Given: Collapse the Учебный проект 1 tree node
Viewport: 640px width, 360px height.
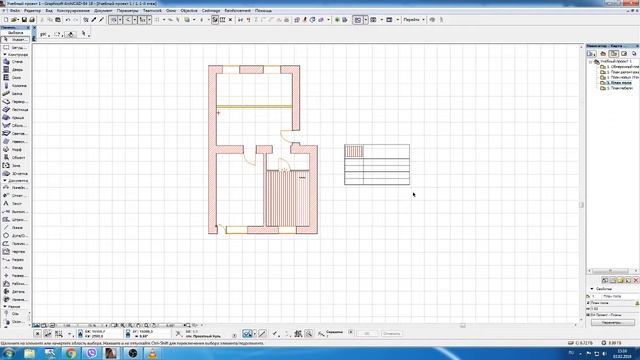Looking at the screenshot, I should [x=590, y=62].
